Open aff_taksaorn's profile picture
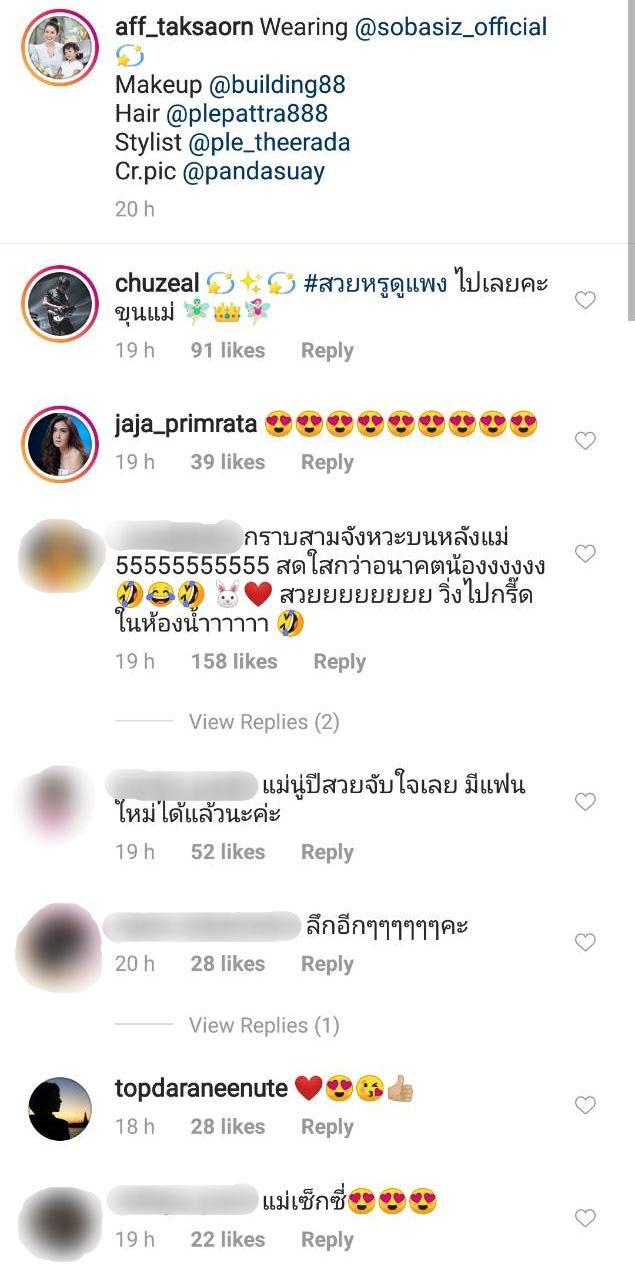This screenshot has width=635, height=1281. tap(60, 48)
